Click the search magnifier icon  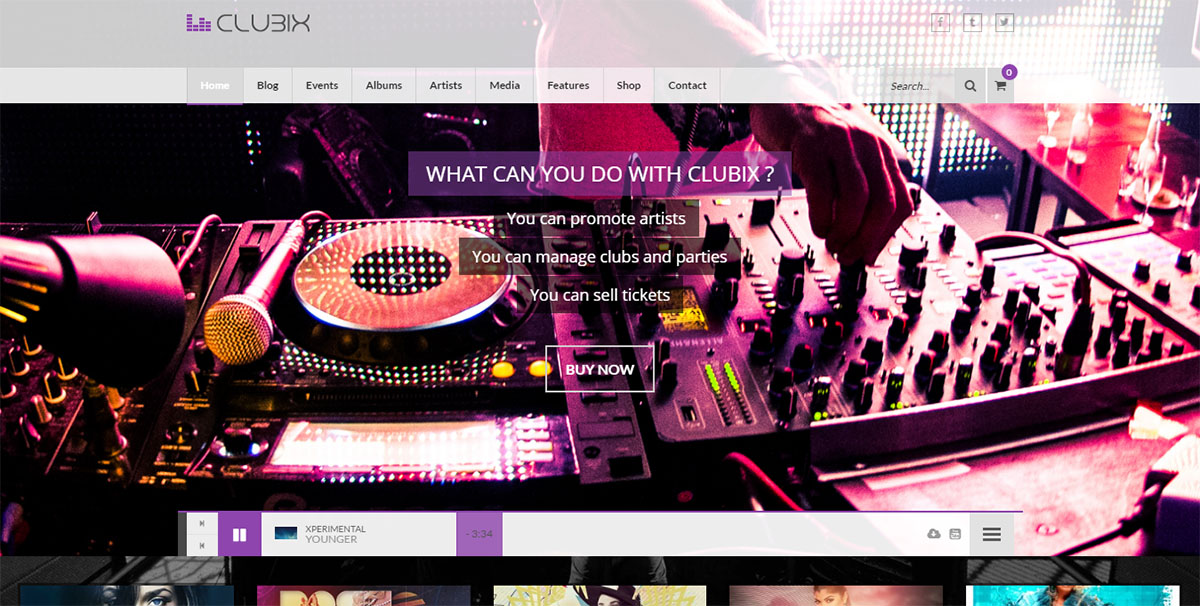970,86
